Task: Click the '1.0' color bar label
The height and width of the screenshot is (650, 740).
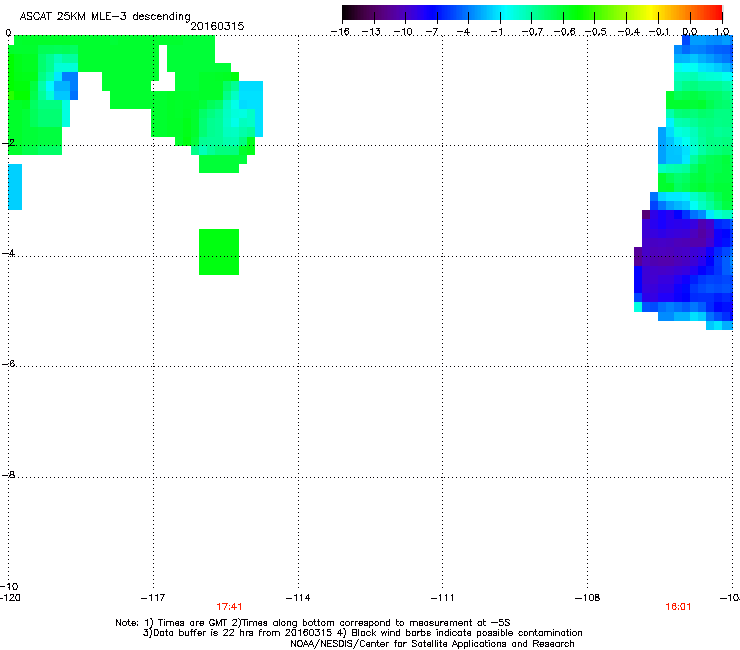Action: [x=722, y=32]
